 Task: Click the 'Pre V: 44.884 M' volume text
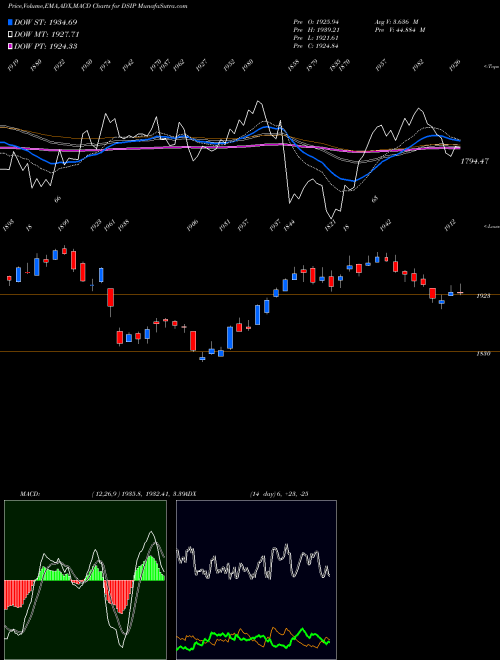click(400, 30)
